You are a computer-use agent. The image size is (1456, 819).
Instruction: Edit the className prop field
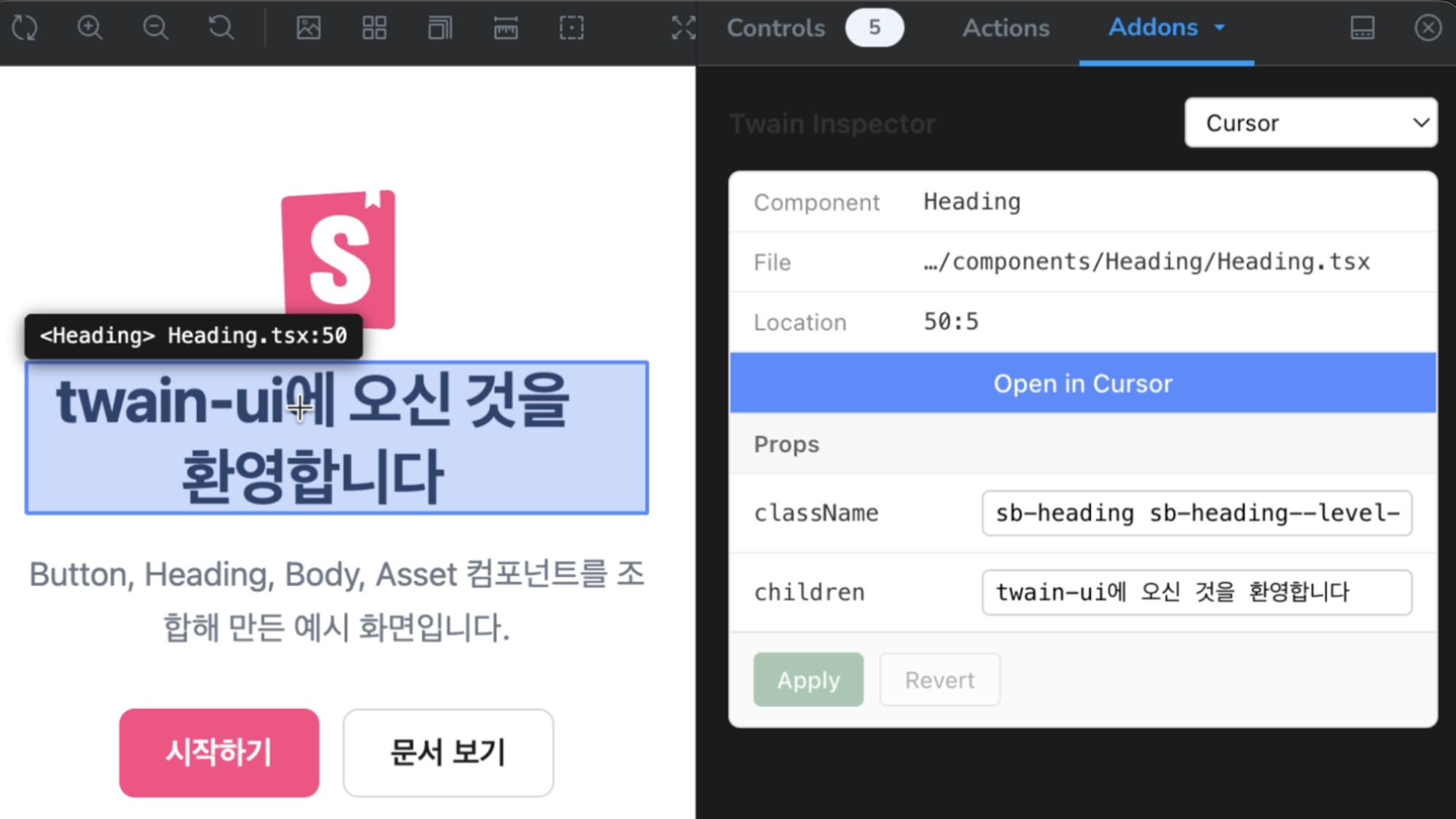1197,513
